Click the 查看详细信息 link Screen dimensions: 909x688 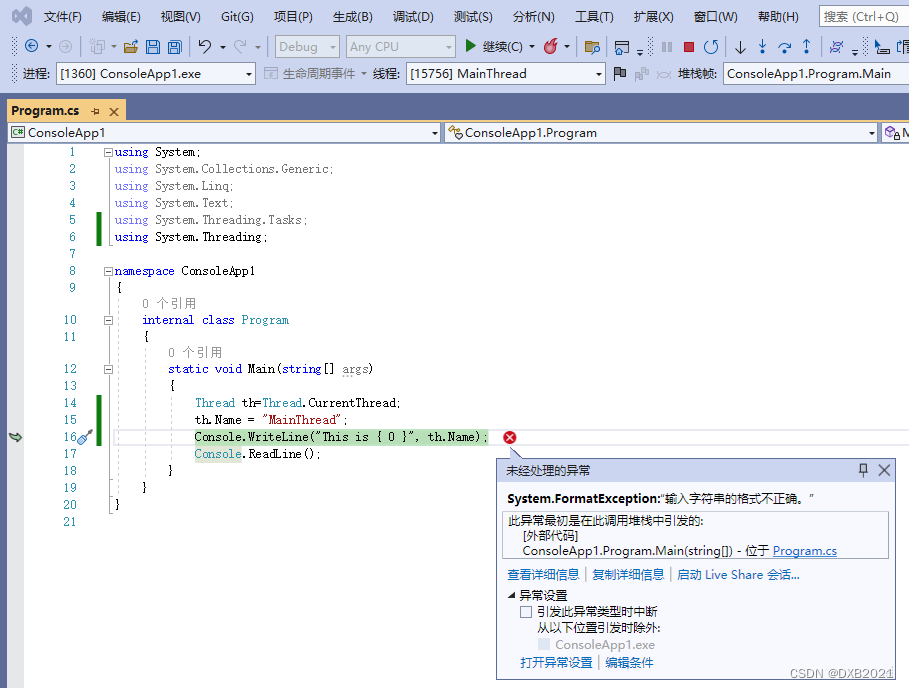(x=543, y=574)
